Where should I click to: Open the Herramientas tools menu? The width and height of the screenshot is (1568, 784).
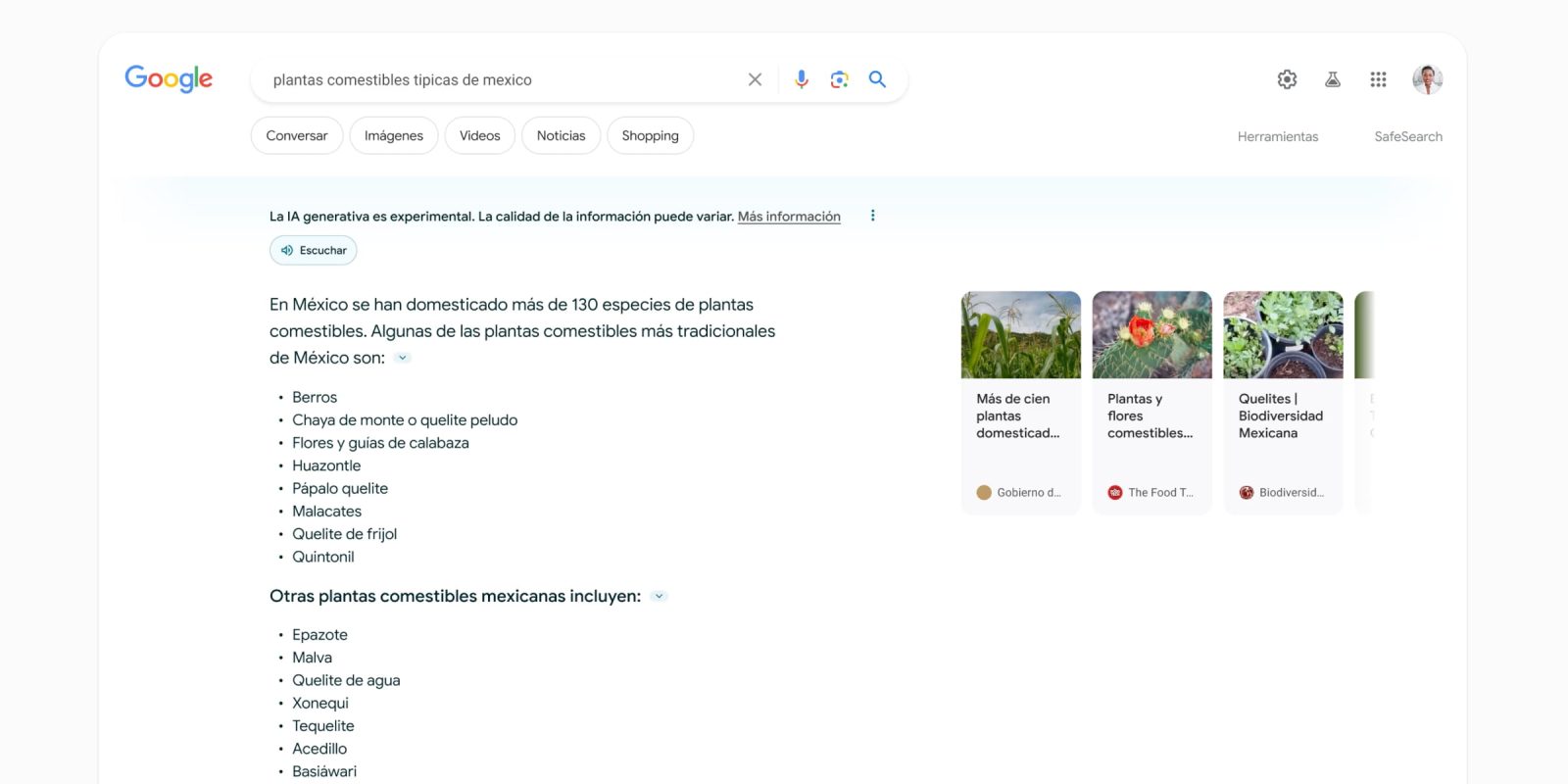[1277, 136]
